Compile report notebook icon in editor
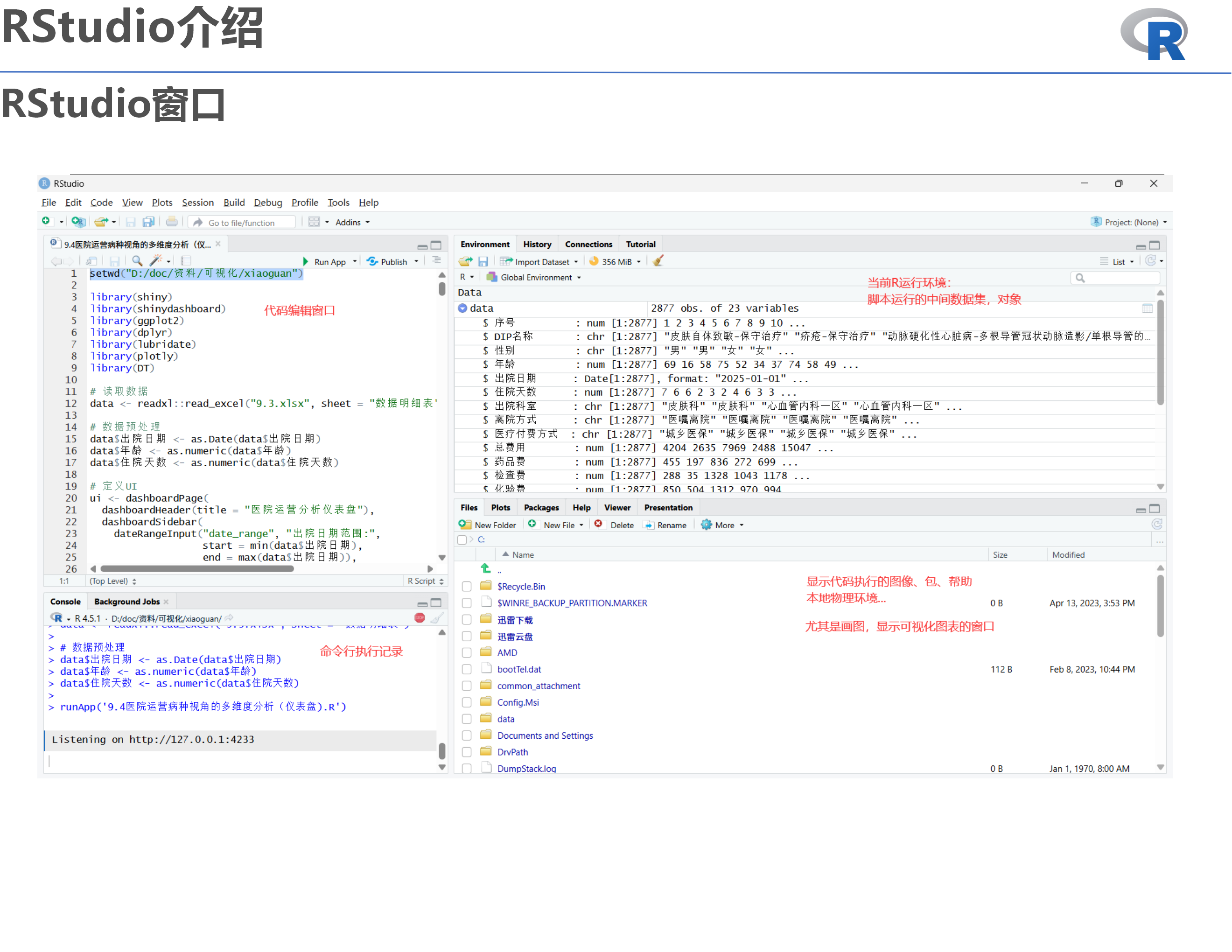The height and width of the screenshot is (952, 1232). click(186, 260)
